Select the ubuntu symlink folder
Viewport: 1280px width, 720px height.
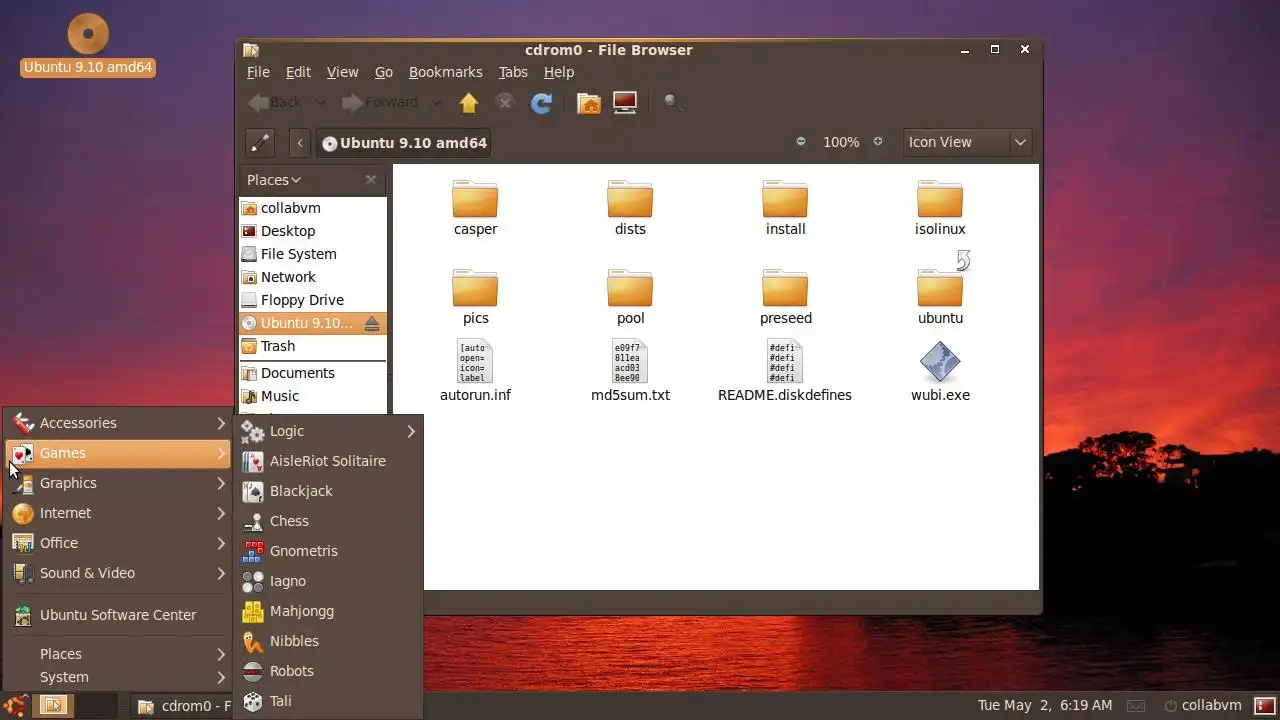tap(940, 290)
